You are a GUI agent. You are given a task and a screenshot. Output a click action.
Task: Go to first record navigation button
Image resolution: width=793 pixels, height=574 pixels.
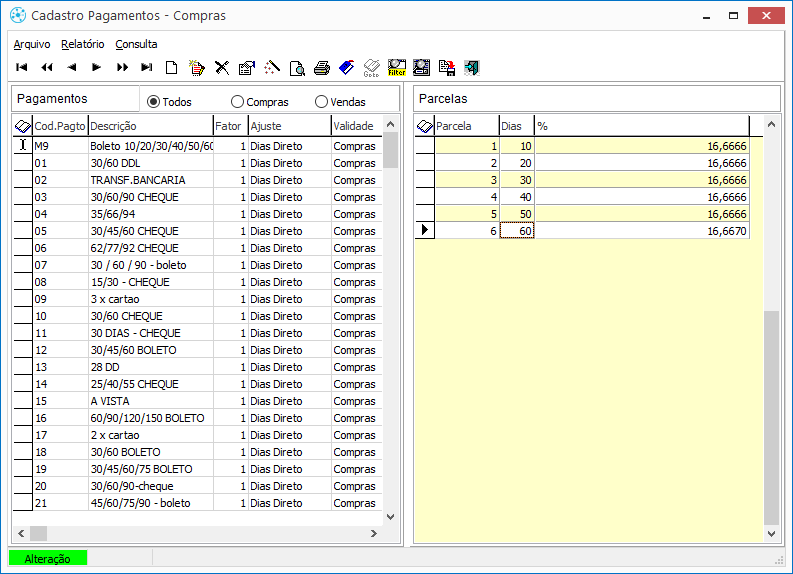coord(22,68)
